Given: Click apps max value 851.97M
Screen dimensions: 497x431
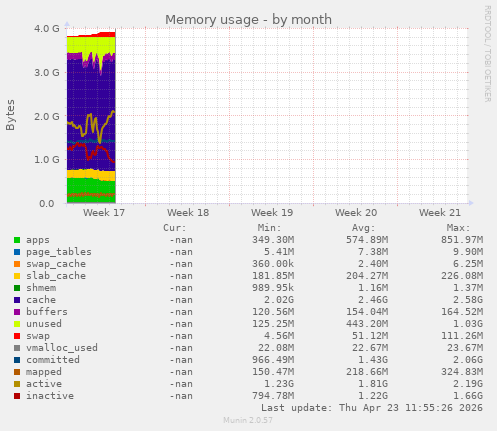Looking at the screenshot, I should pos(462,240).
